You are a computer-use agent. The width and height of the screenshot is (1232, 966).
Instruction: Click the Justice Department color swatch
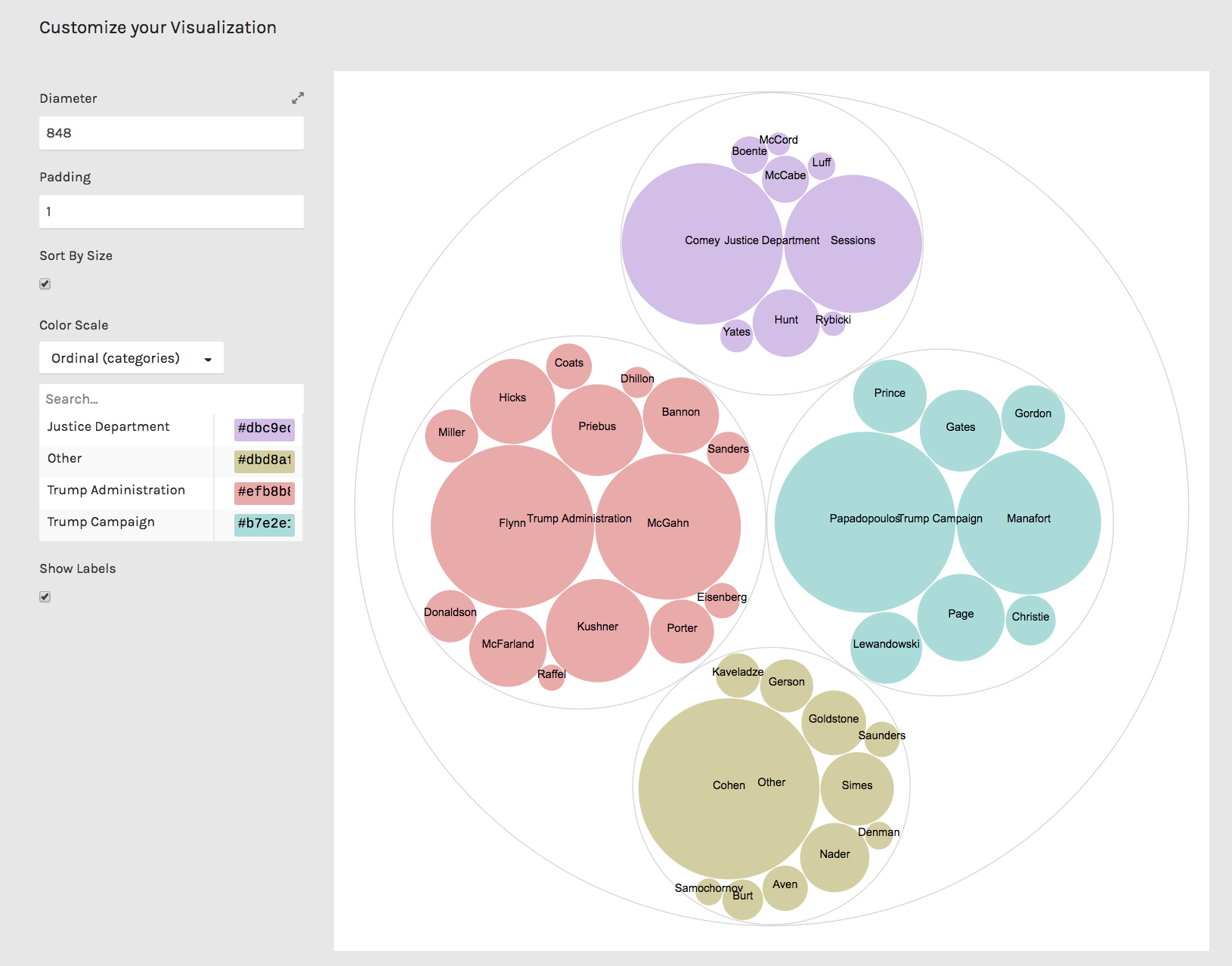(x=264, y=429)
